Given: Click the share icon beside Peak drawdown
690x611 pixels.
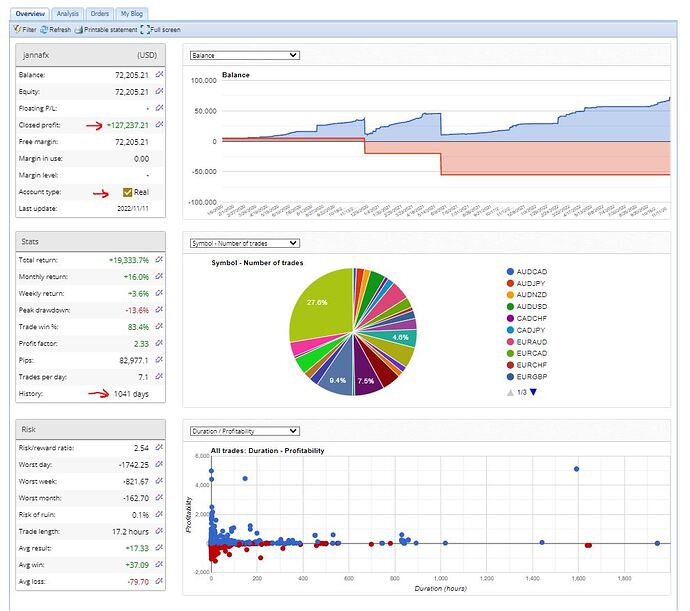Looking at the screenshot, I should pyautogui.click(x=159, y=310).
